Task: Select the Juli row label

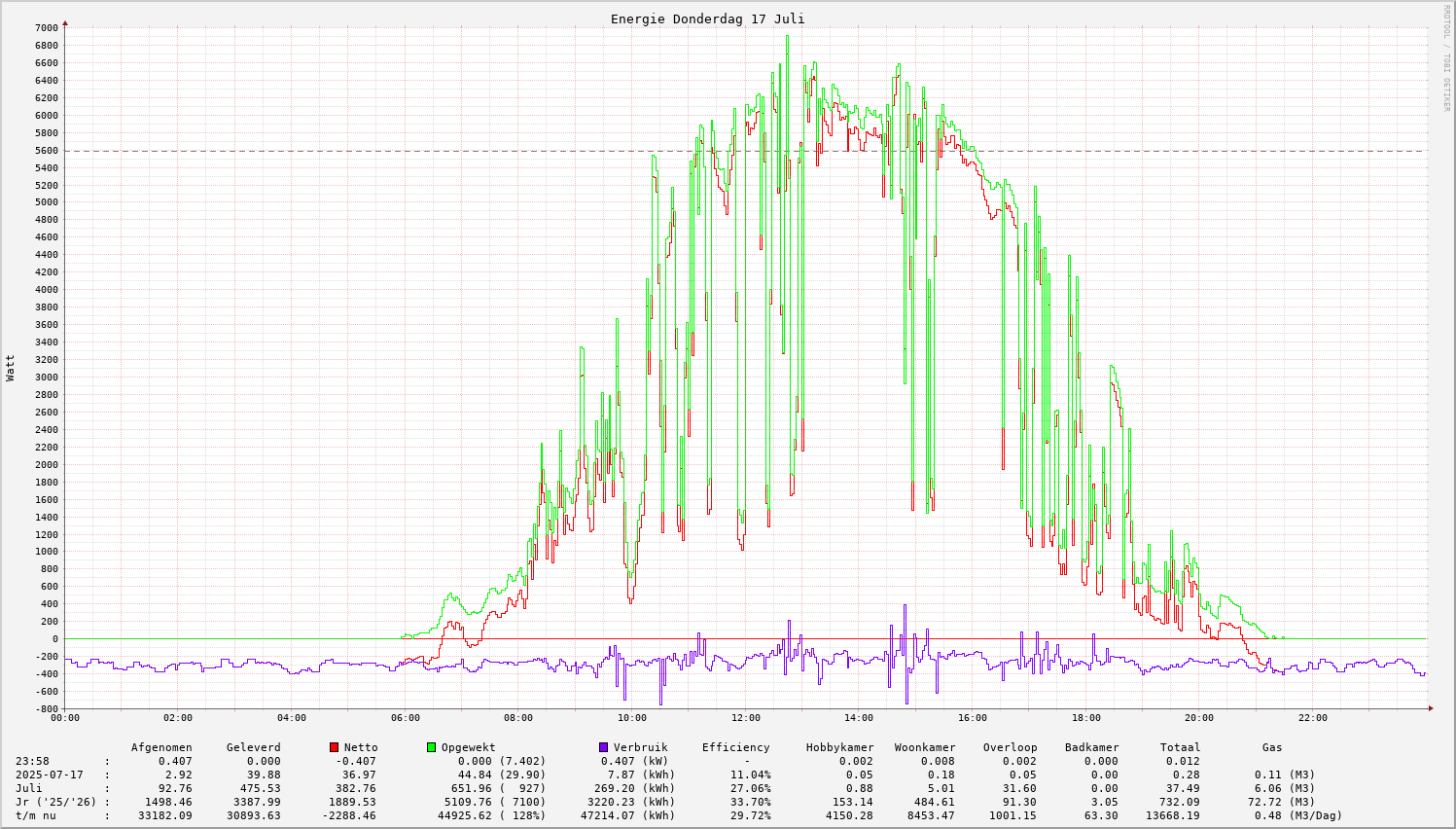Action: (29, 788)
